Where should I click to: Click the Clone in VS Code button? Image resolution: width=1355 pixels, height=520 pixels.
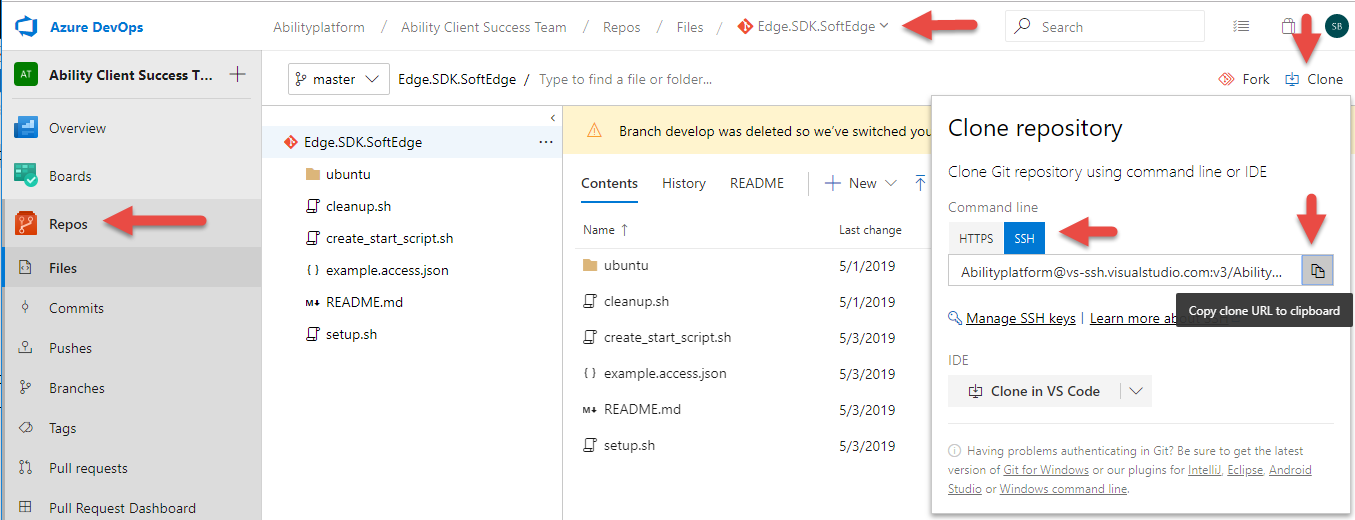pyautogui.click(x=1034, y=391)
